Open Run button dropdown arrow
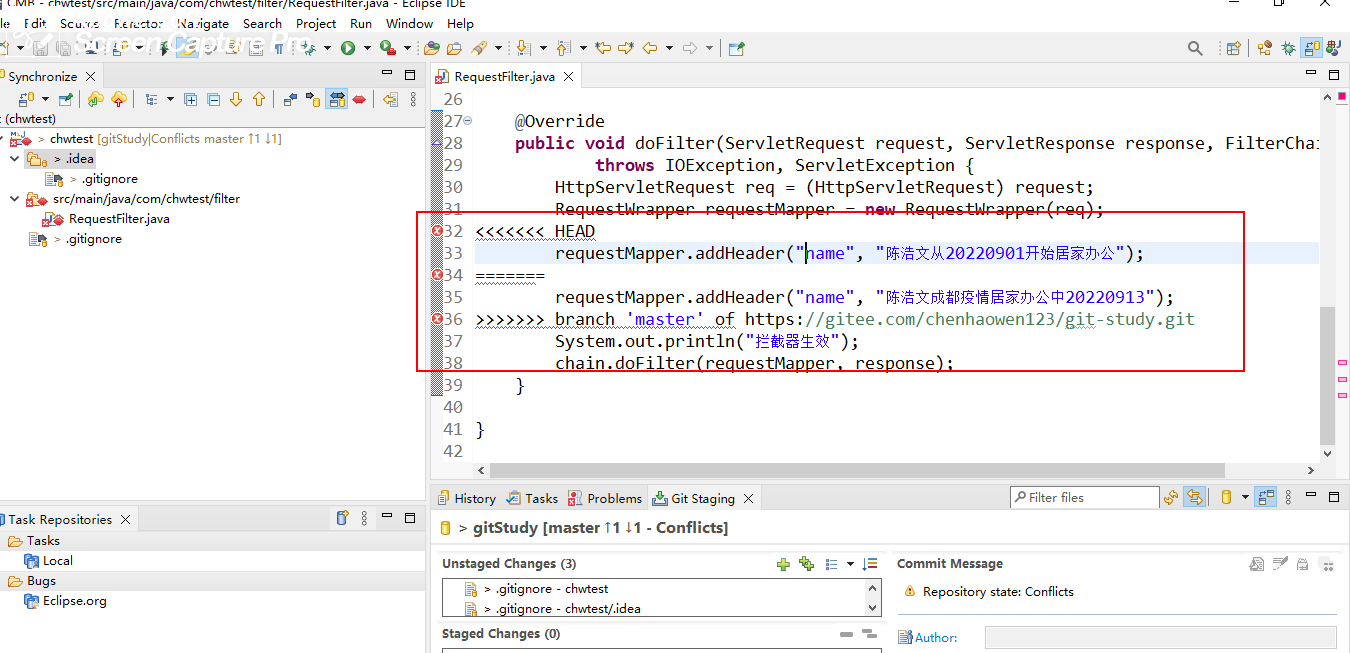 click(x=367, y=48)
